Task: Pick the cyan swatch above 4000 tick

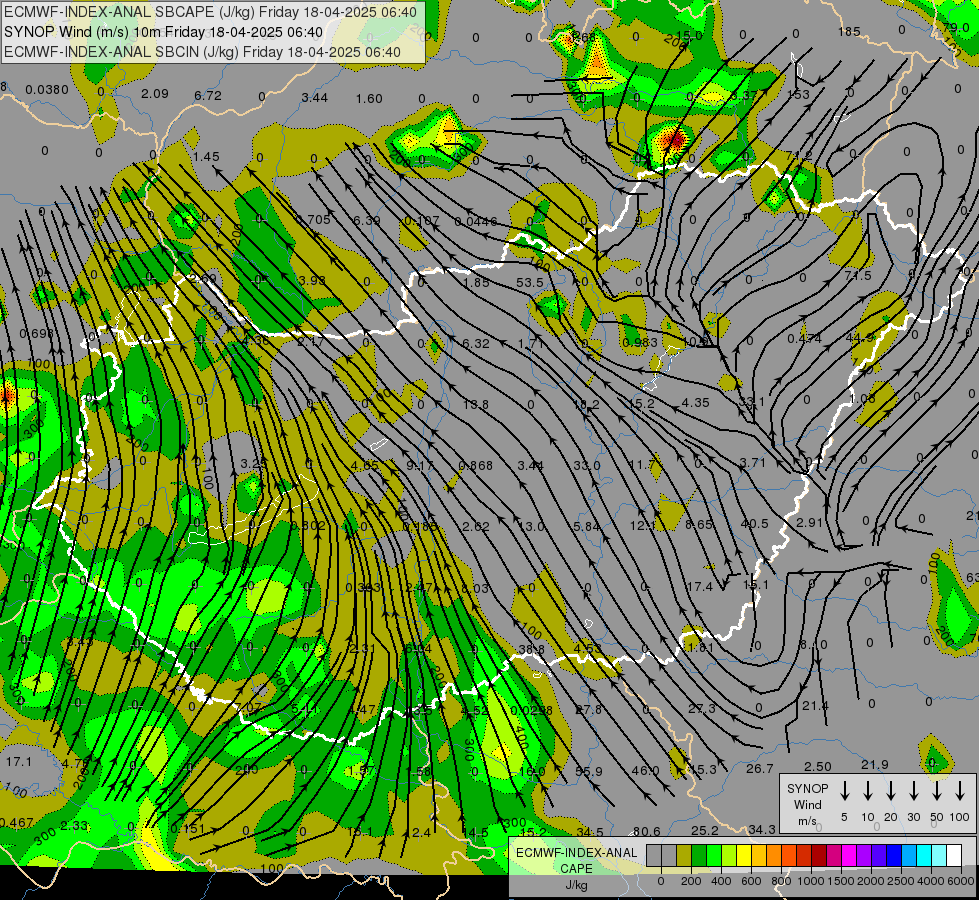Action: 924,855
